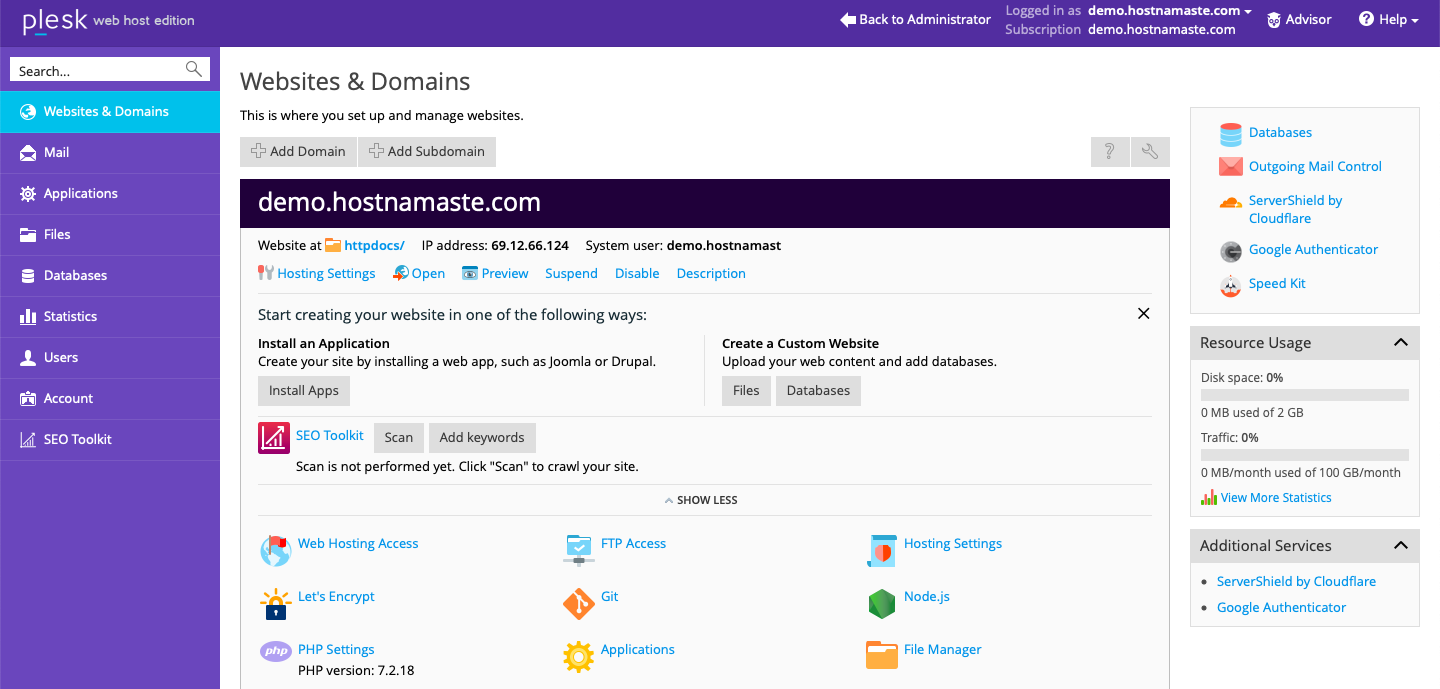Click the Node.js hexagon icon
The image size is (1440, 689).
[881, 603]
